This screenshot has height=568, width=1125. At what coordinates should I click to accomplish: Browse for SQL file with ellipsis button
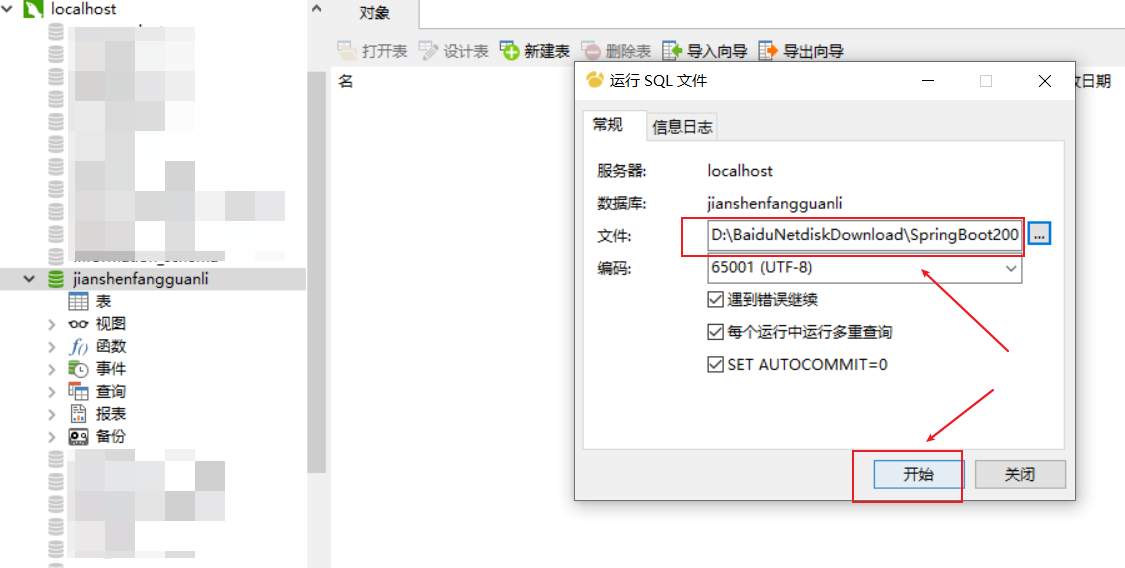(x=1039, y=234)
